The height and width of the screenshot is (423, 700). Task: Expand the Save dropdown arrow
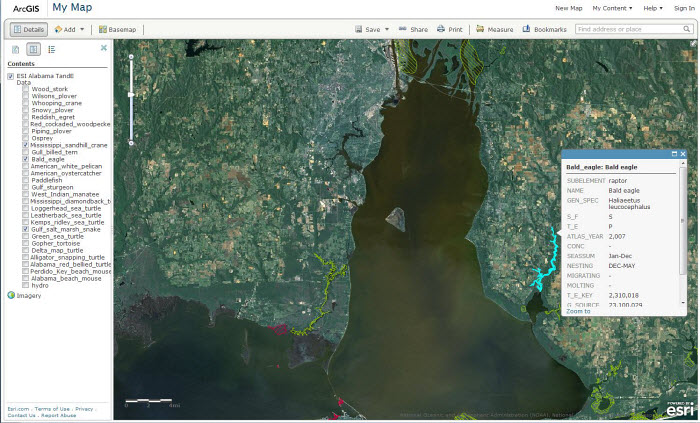coord(387,29)
